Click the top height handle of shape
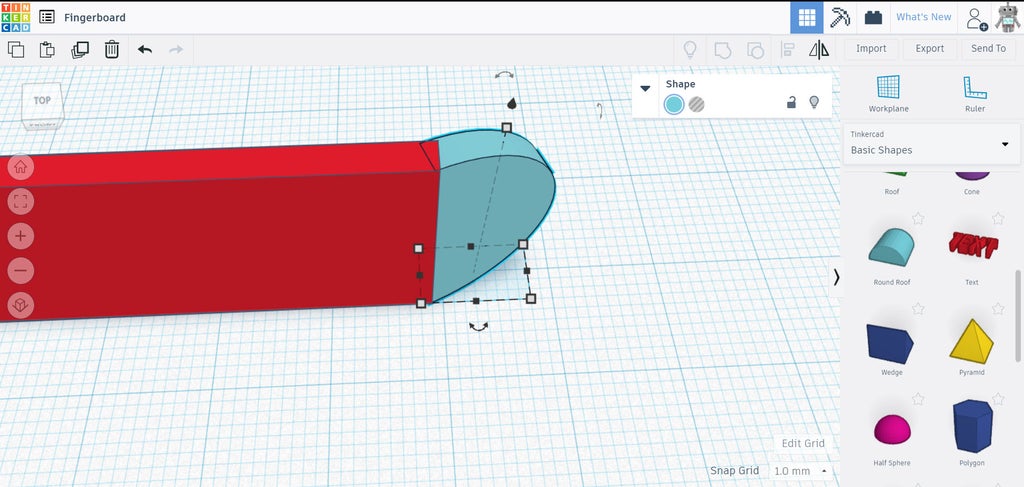Screen dimensions: 1024x487 tap(506, 127)
